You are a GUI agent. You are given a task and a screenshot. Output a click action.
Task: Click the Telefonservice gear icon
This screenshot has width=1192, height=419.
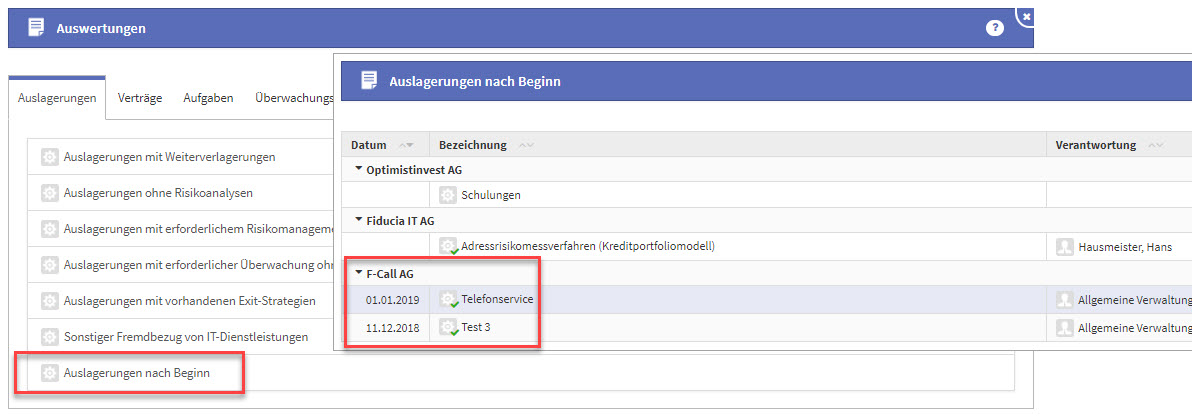(x=449, y=300)
